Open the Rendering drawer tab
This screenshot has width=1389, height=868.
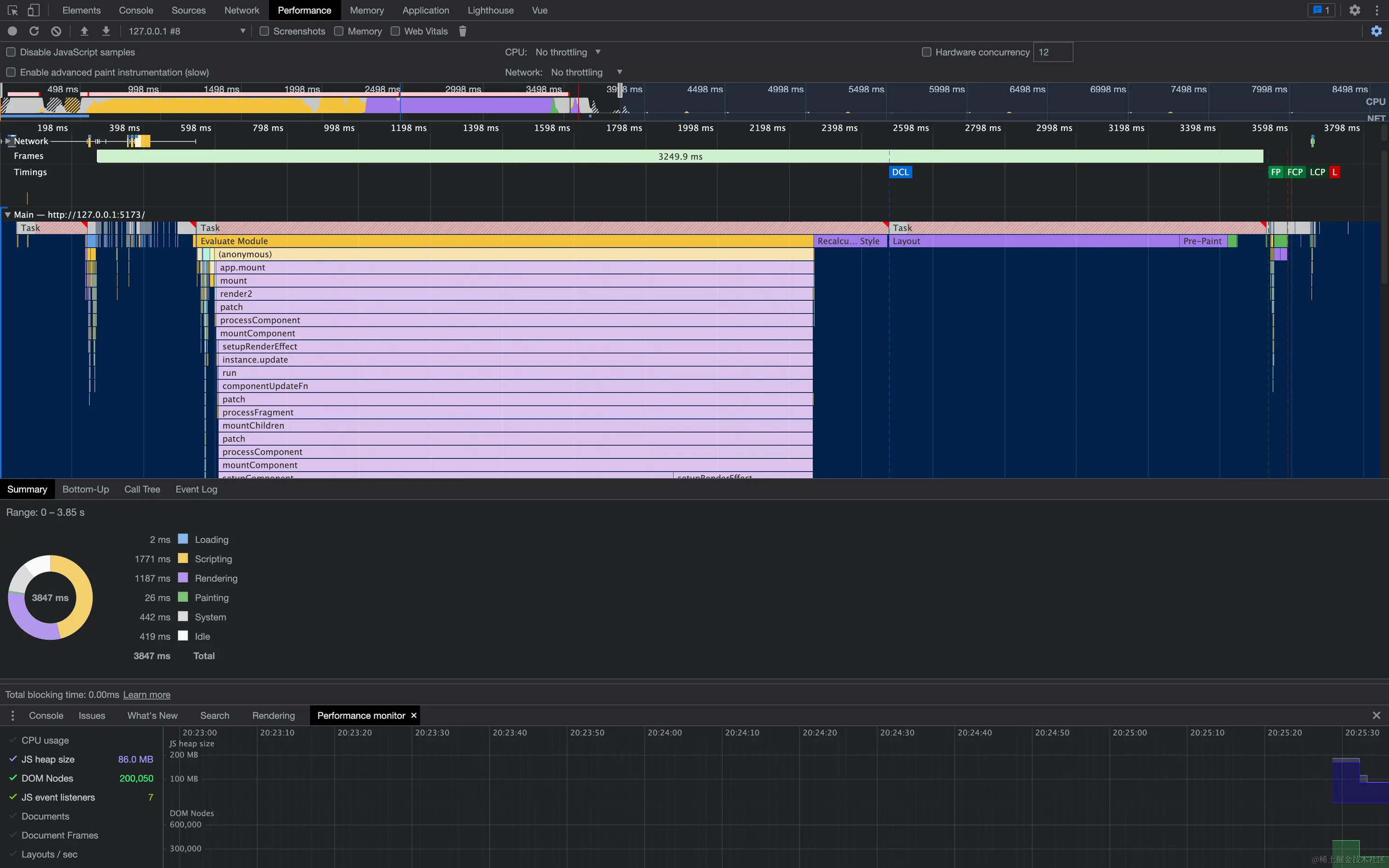273,716
